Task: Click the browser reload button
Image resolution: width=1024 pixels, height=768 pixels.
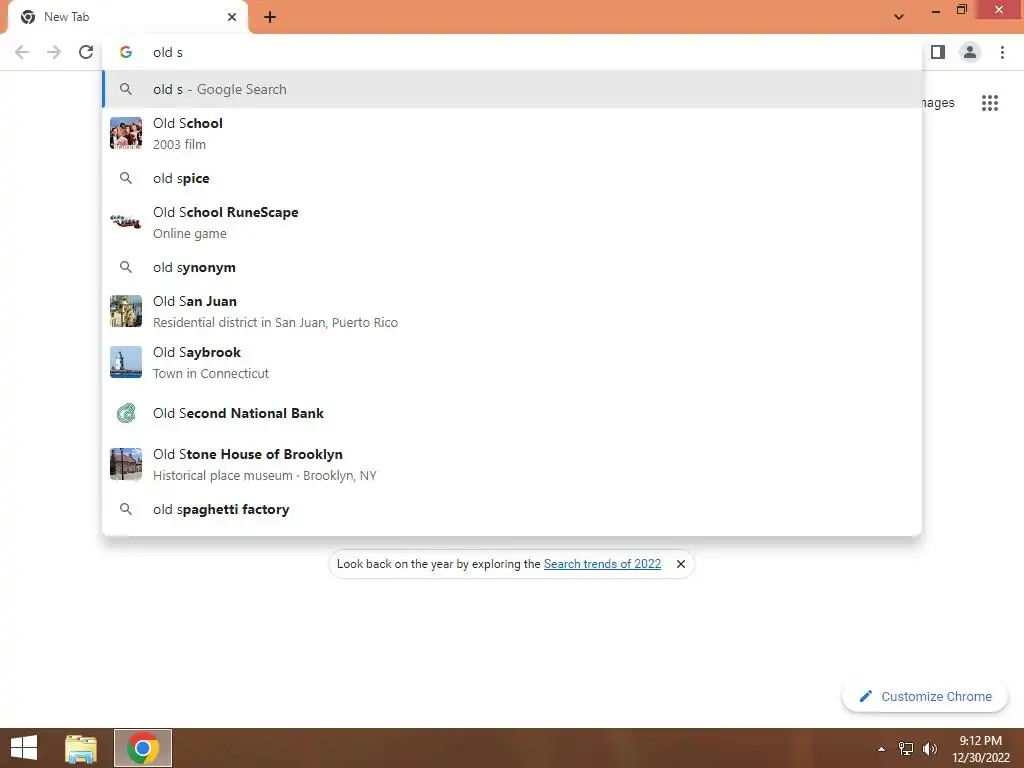Action: (x=86, y=52)
